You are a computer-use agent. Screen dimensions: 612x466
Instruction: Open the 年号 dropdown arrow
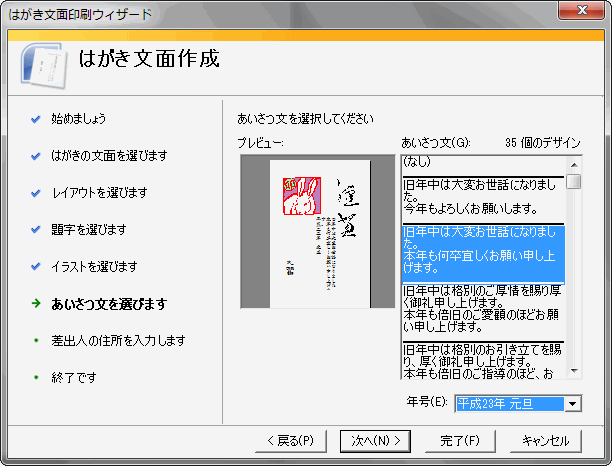point(572,403)
